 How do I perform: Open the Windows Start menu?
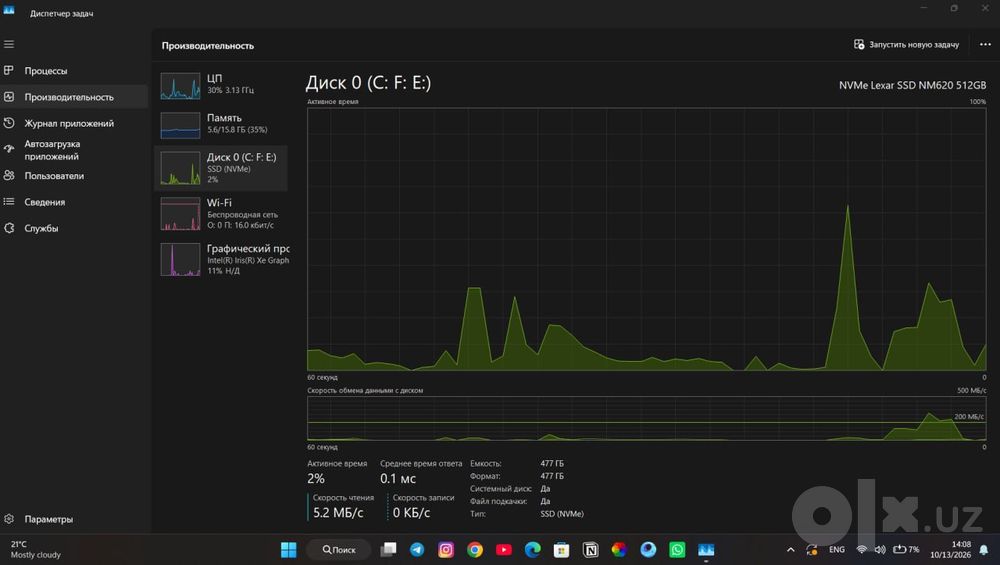(289, 550)
